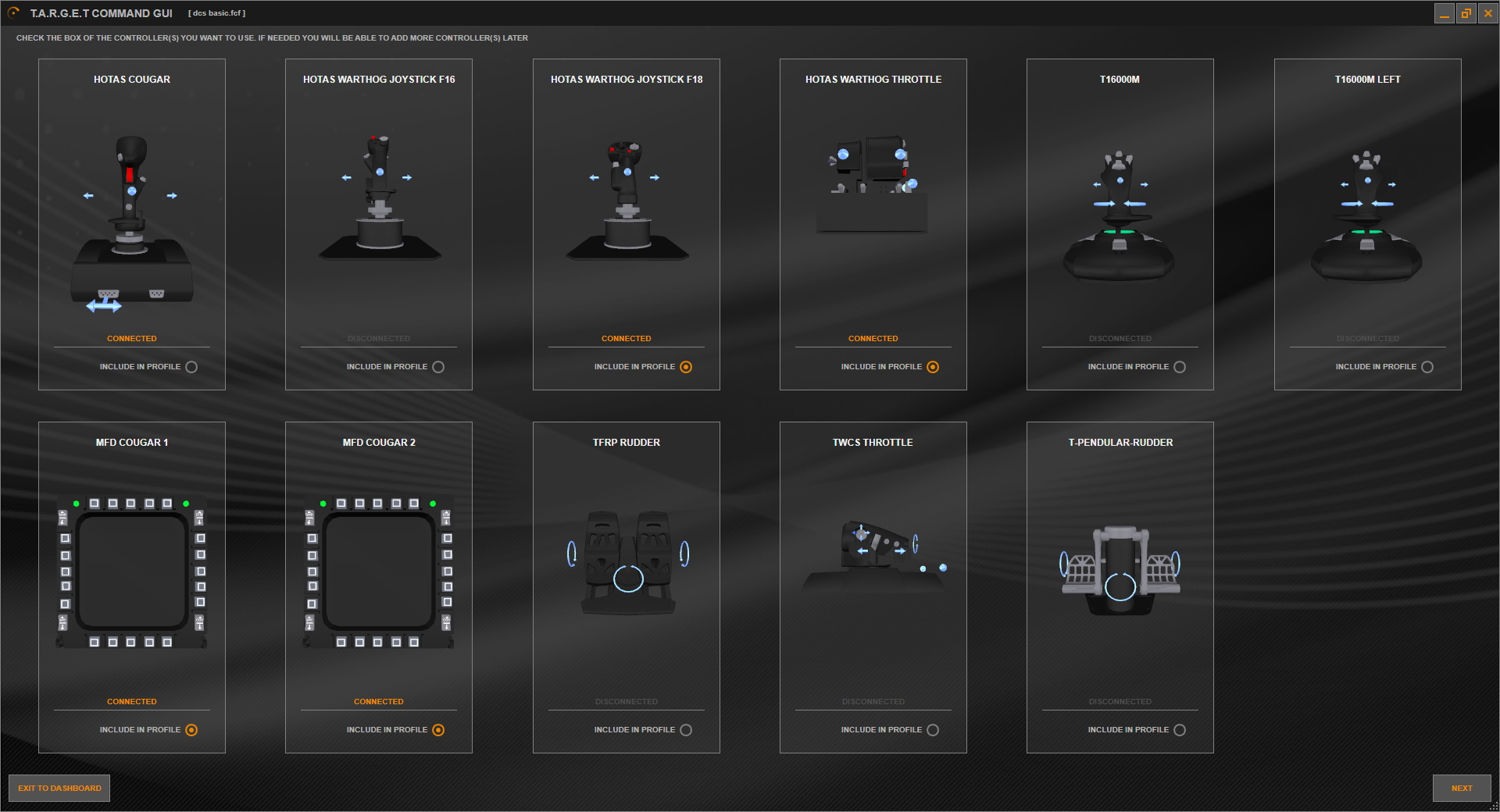Click the HOTAS COUGAR title
1500x812 pixels.
point(132,80)
